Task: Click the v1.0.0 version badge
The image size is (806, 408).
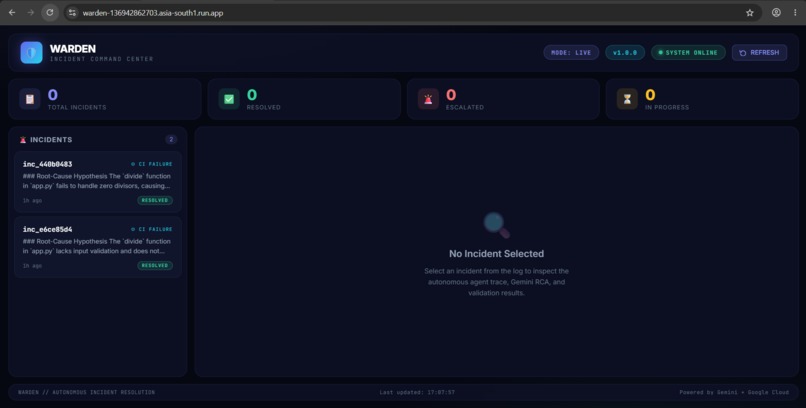Action: 625,52
